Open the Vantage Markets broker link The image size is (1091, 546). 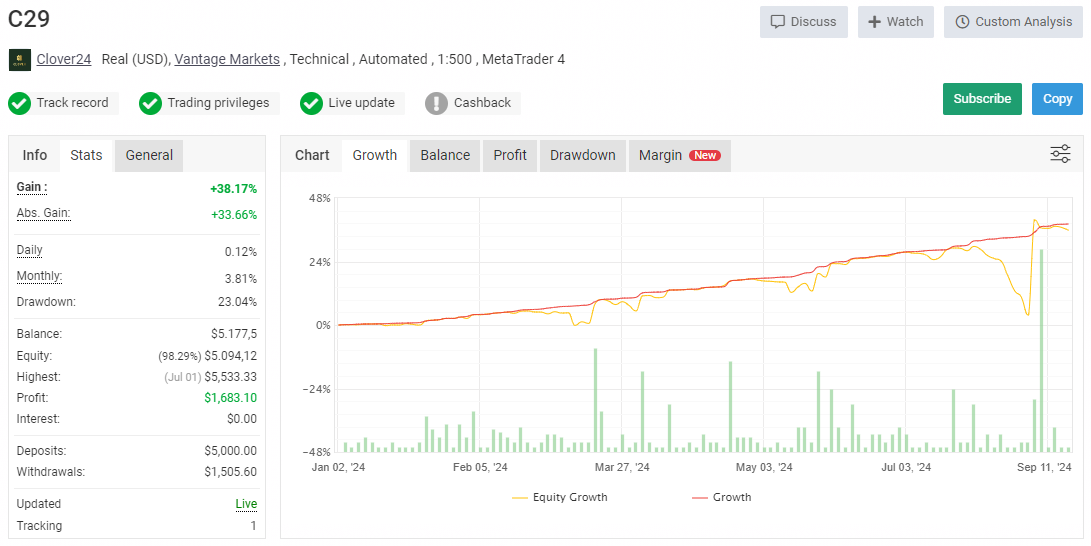tap(227, 59)
